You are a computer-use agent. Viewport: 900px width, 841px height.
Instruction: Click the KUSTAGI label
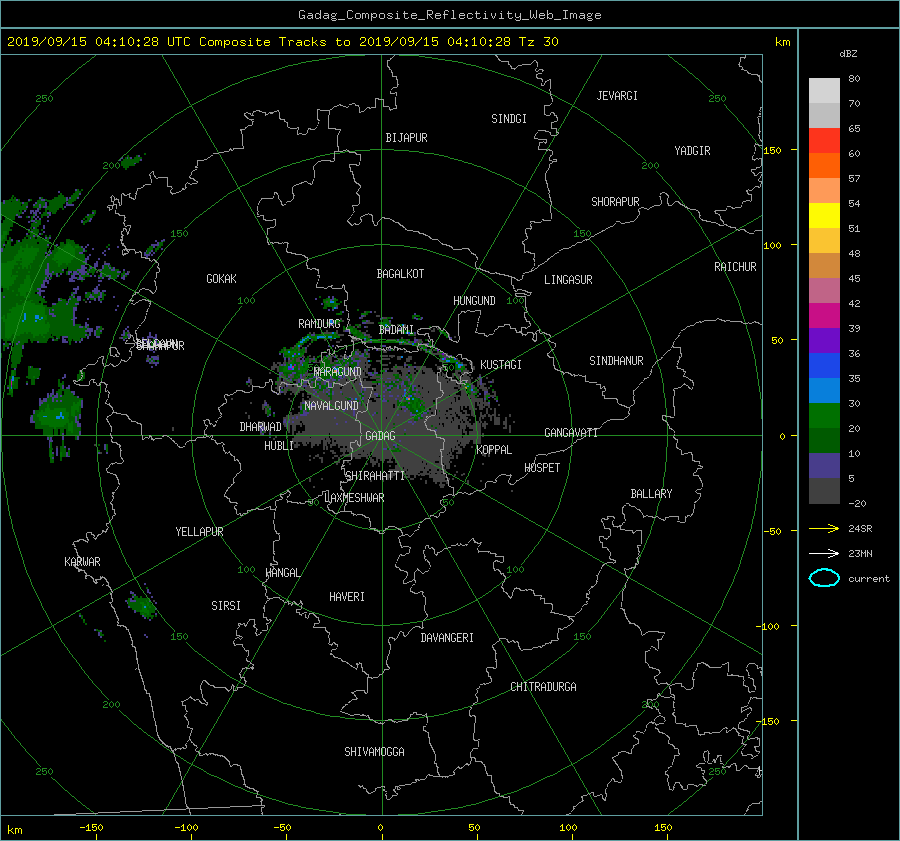pyautogui.click(x=501, y=365)
